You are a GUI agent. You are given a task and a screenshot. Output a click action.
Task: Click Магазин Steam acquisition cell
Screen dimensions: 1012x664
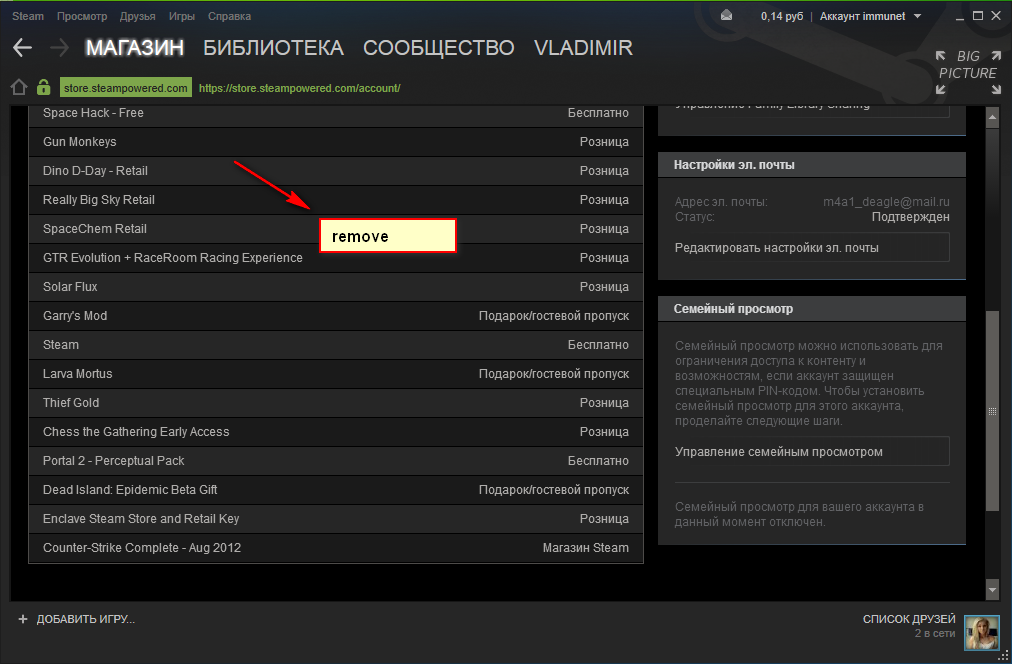pos(585,548)
